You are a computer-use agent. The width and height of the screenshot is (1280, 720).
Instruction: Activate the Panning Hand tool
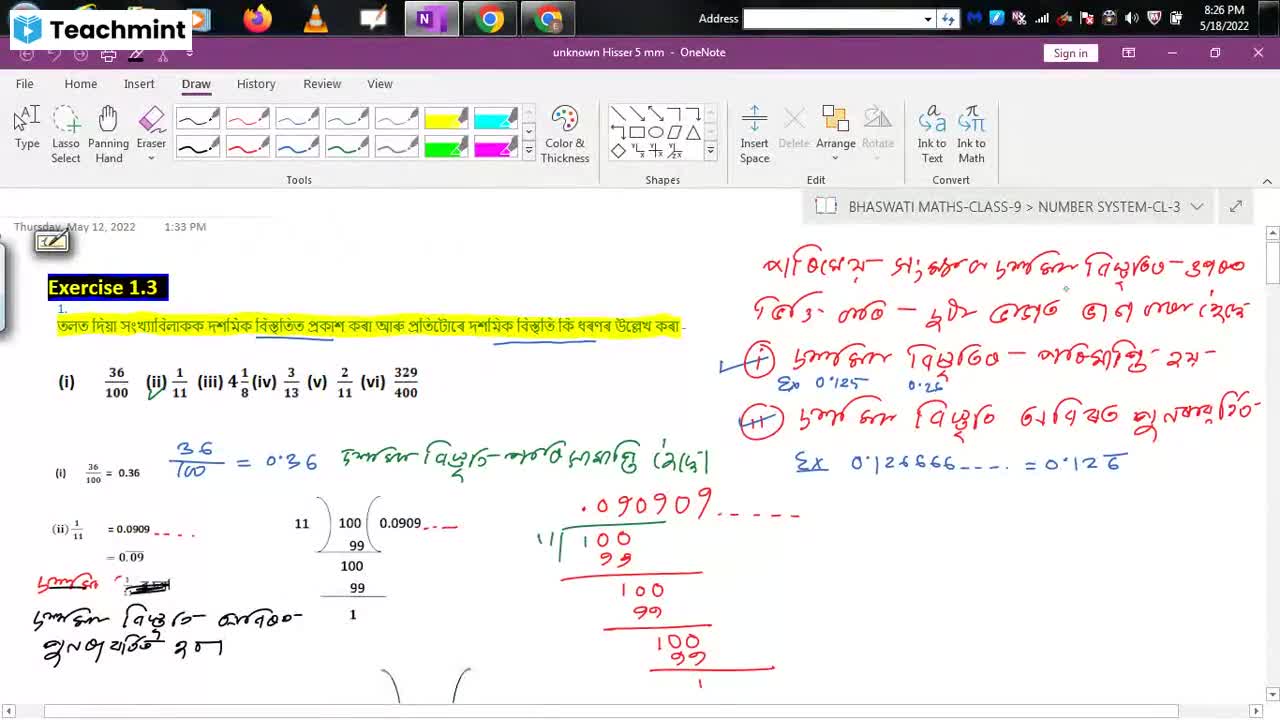point(108,125)
